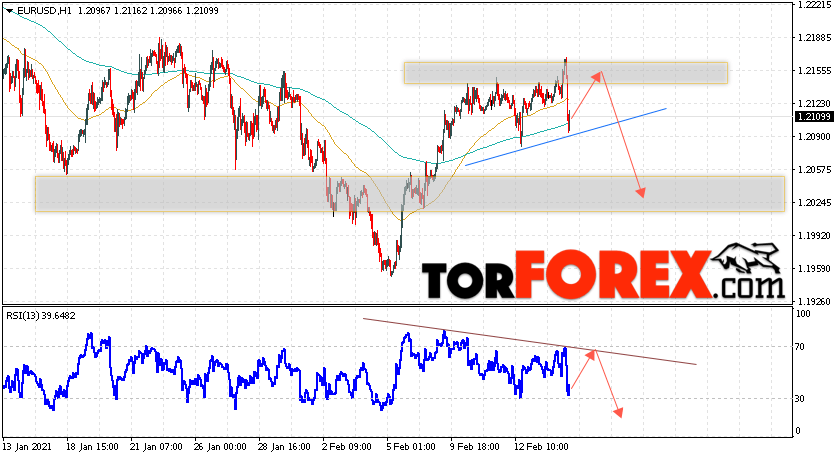838x458 pixels.
Task: Click the RSI level label 70
Action: pyautogui.click(x=800, y=347)
